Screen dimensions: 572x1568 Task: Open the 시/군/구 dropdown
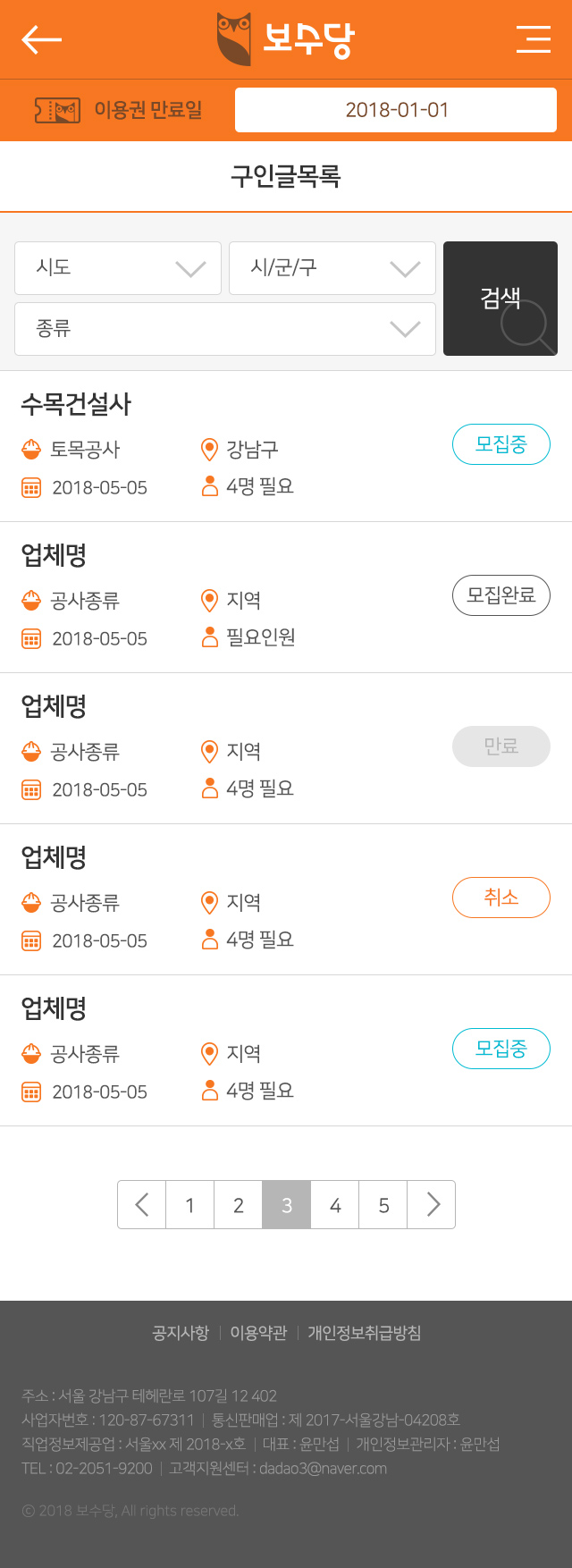(x=332, y=268)
